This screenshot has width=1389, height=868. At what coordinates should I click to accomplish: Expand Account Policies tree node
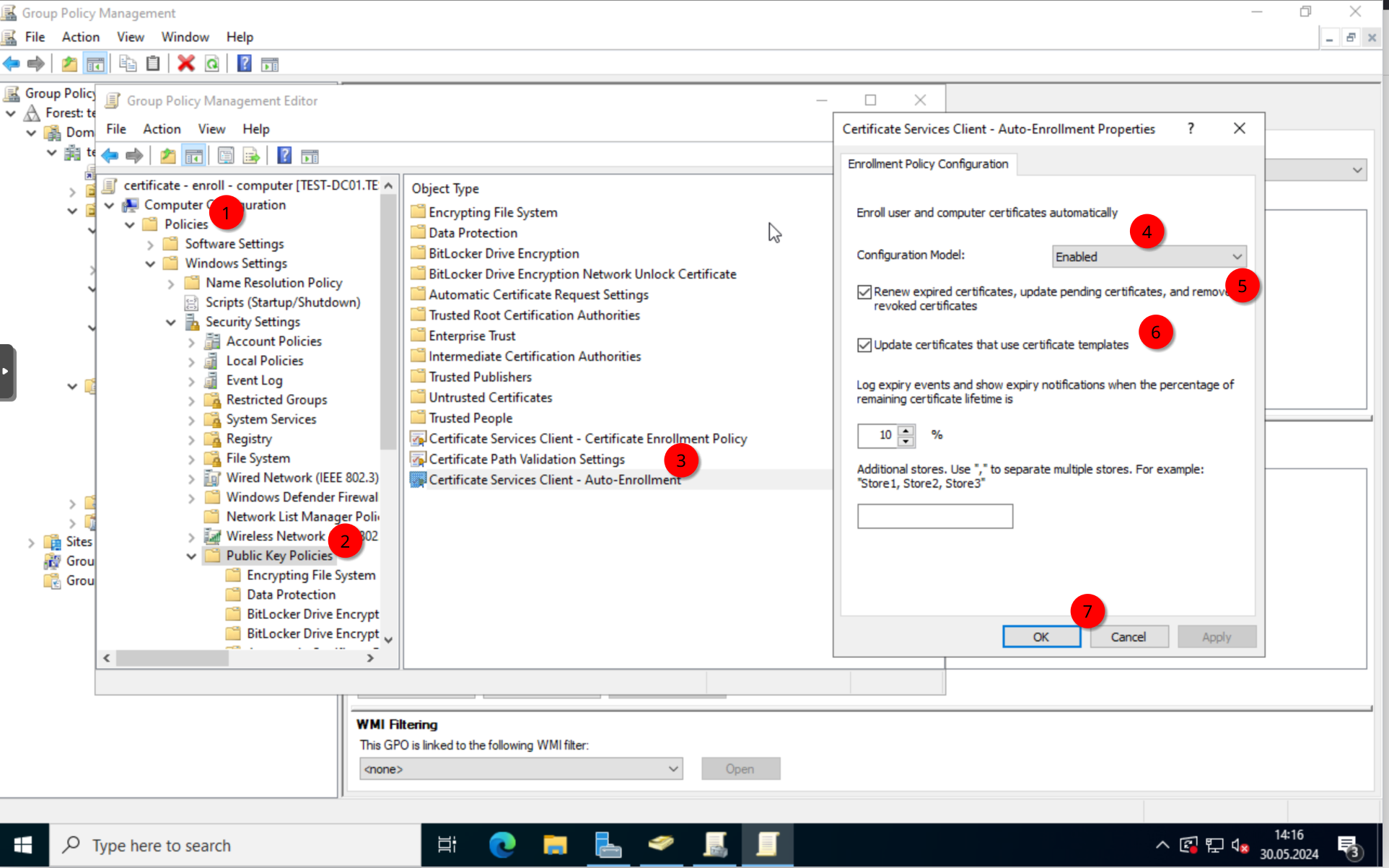[x=191, y=342]
